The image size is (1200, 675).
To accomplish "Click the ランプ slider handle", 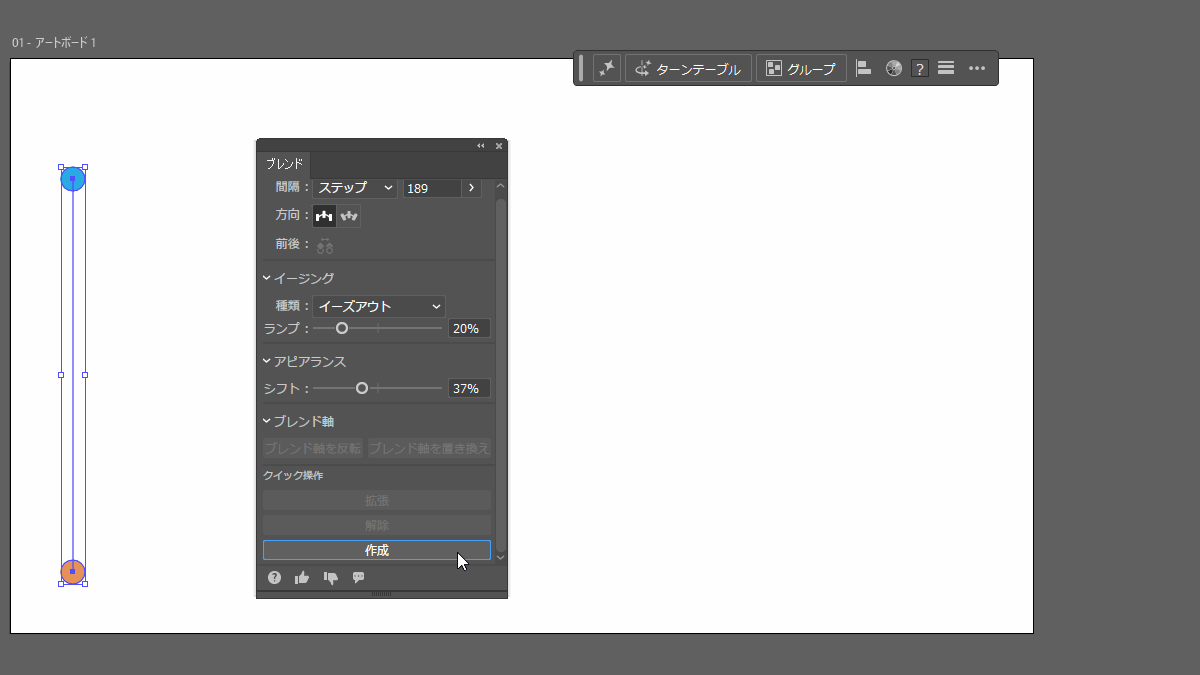I will click(342, 328).
